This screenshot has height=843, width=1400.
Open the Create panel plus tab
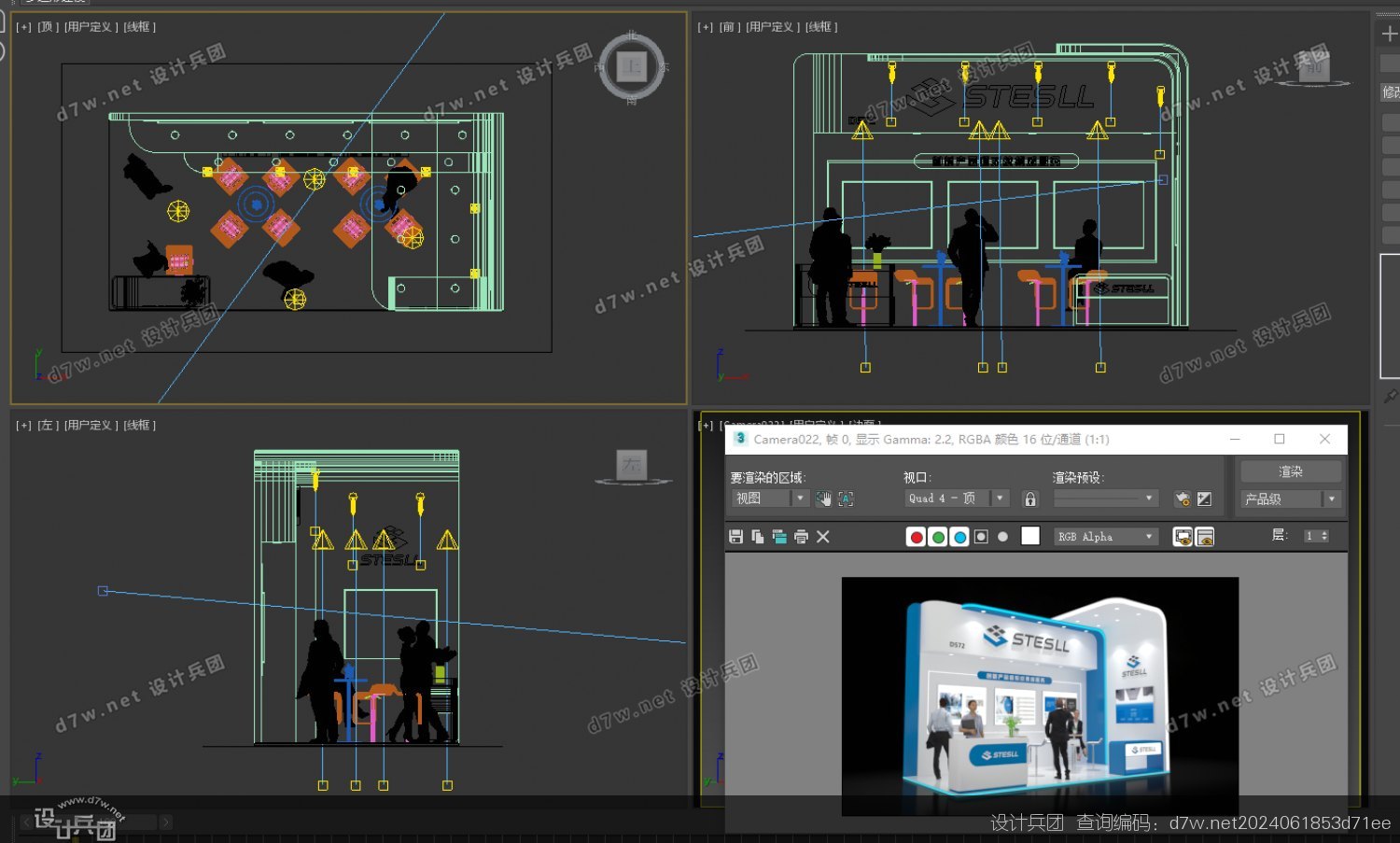point(1390,34)
